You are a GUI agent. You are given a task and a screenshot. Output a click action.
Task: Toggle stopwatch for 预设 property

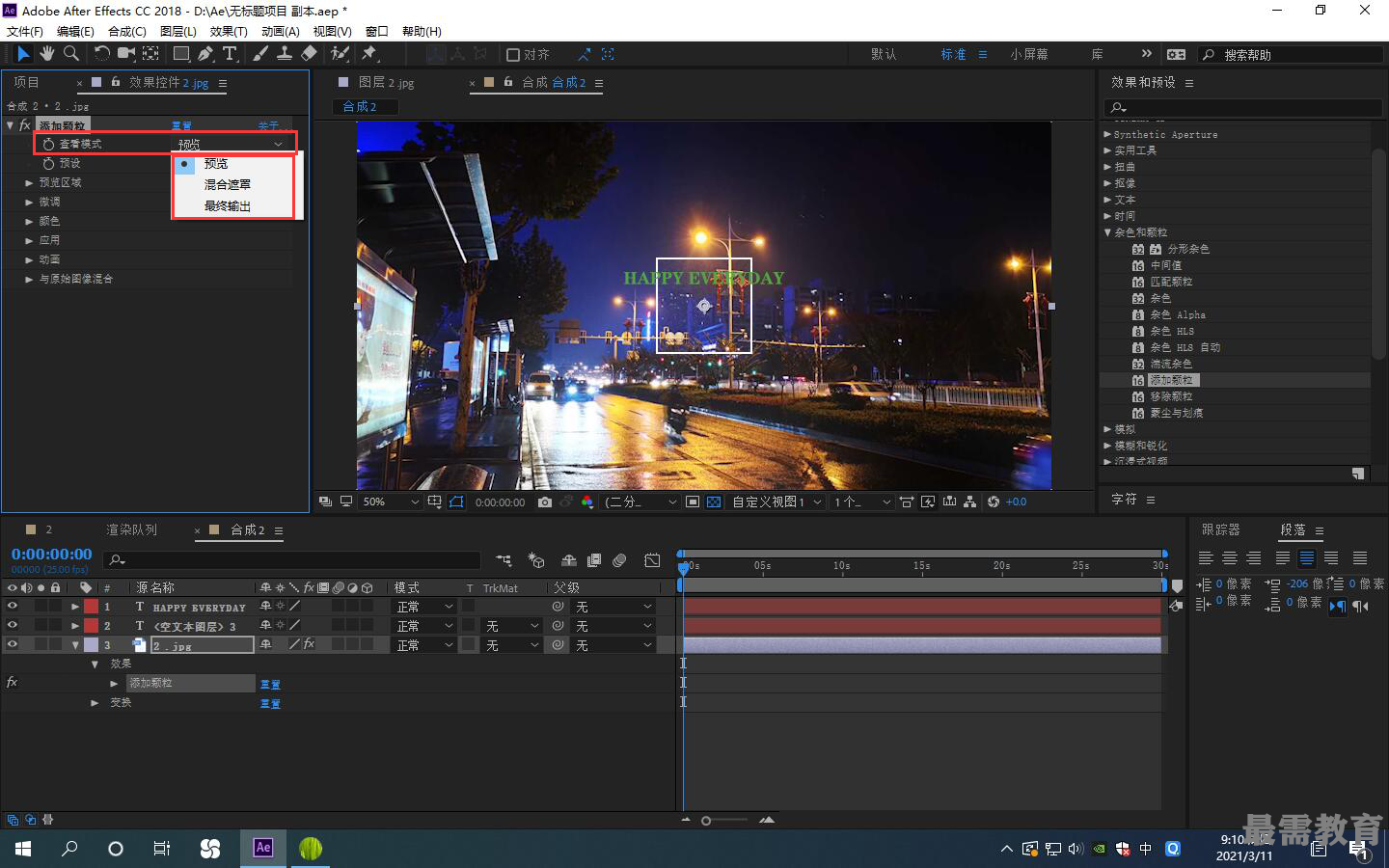pos(48,163)
